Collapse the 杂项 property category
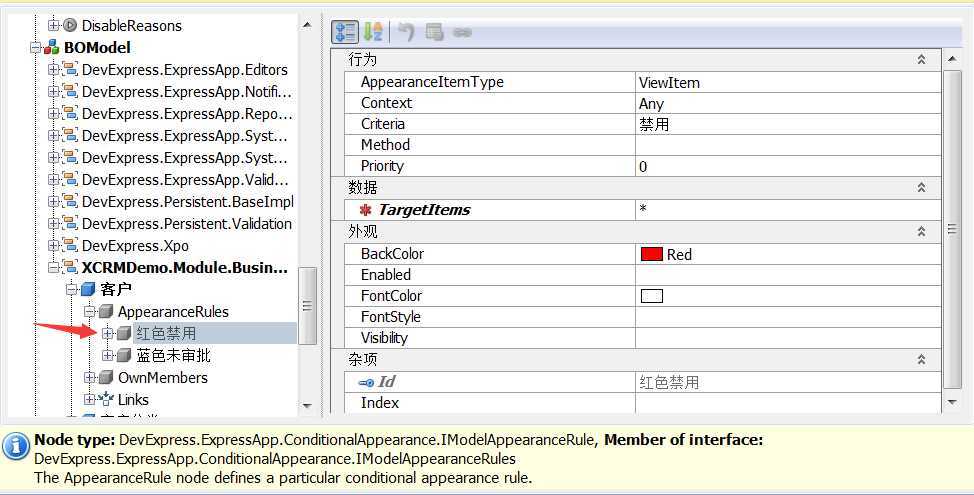974x495 pixels. (x=921, y=360)
